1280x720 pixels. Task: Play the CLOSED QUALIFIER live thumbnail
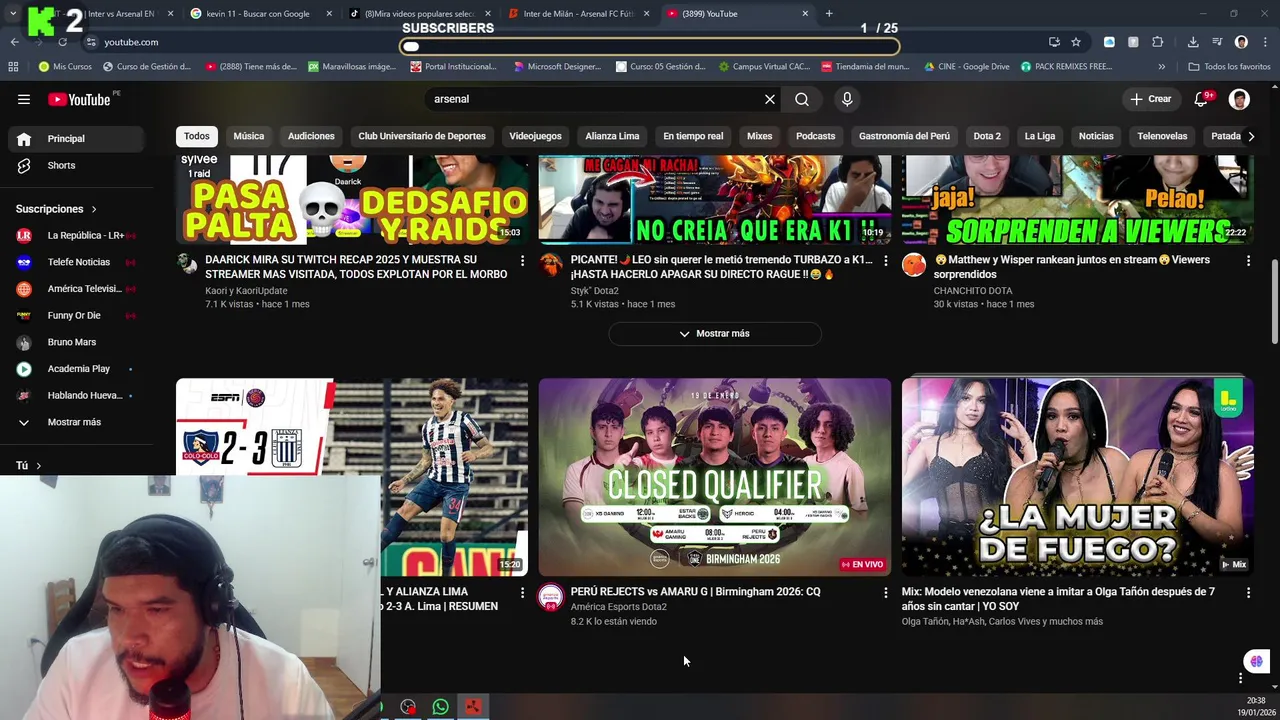pos(715,477)
